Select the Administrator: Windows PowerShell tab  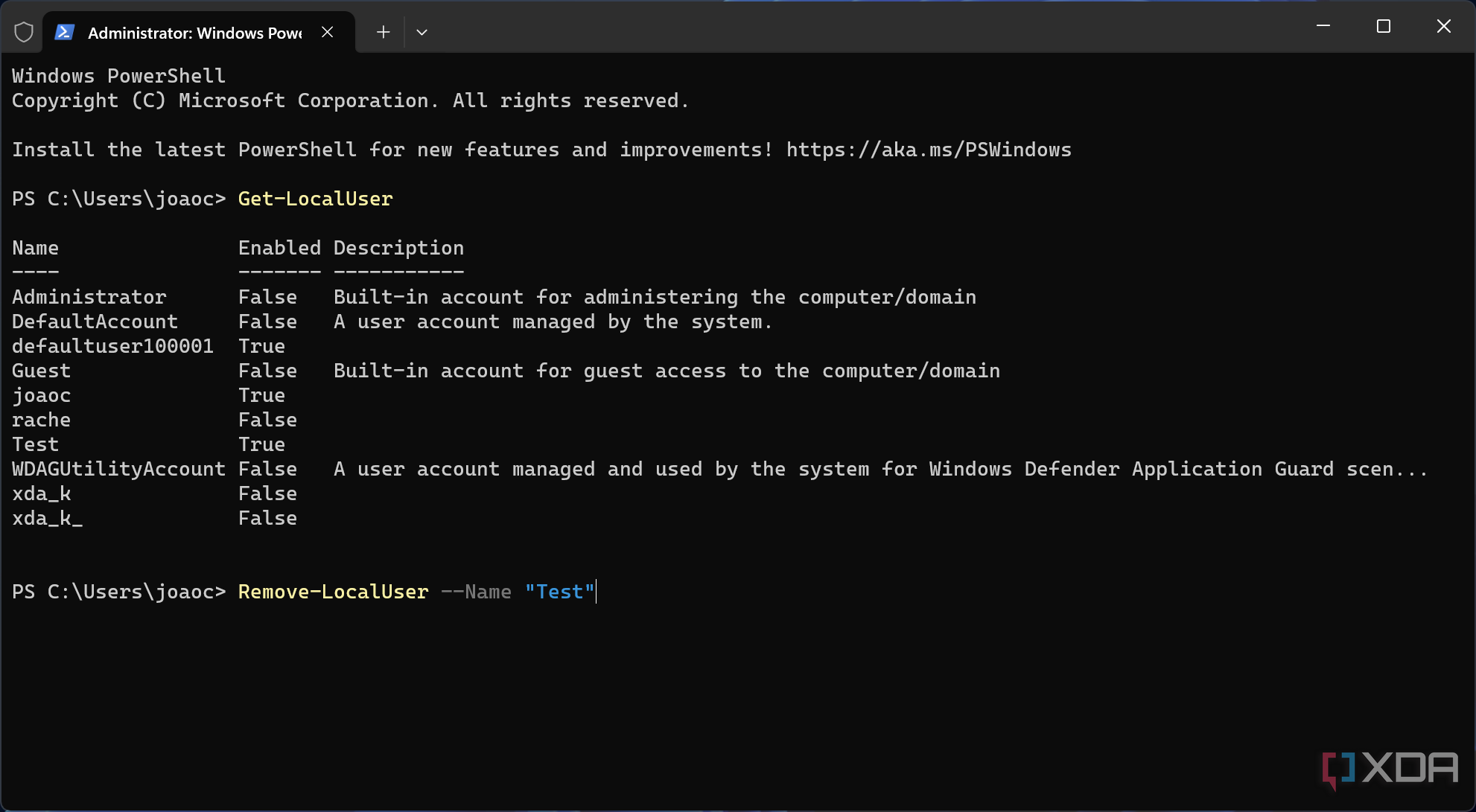[x=199, y=32]
